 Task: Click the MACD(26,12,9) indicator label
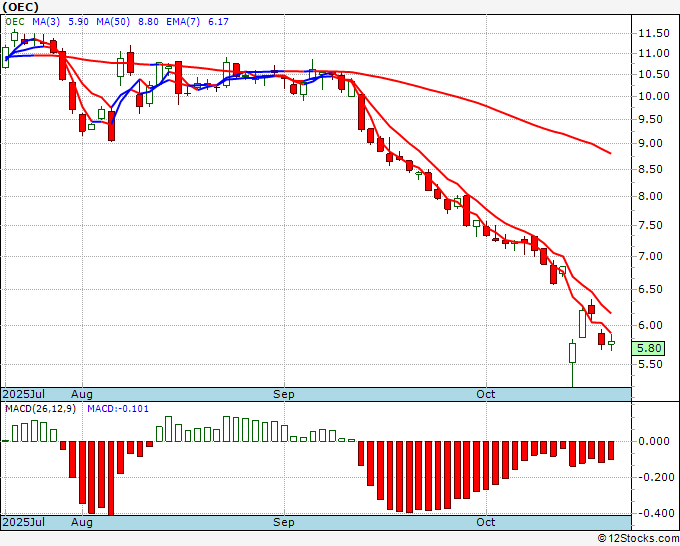tap(40, 409)
